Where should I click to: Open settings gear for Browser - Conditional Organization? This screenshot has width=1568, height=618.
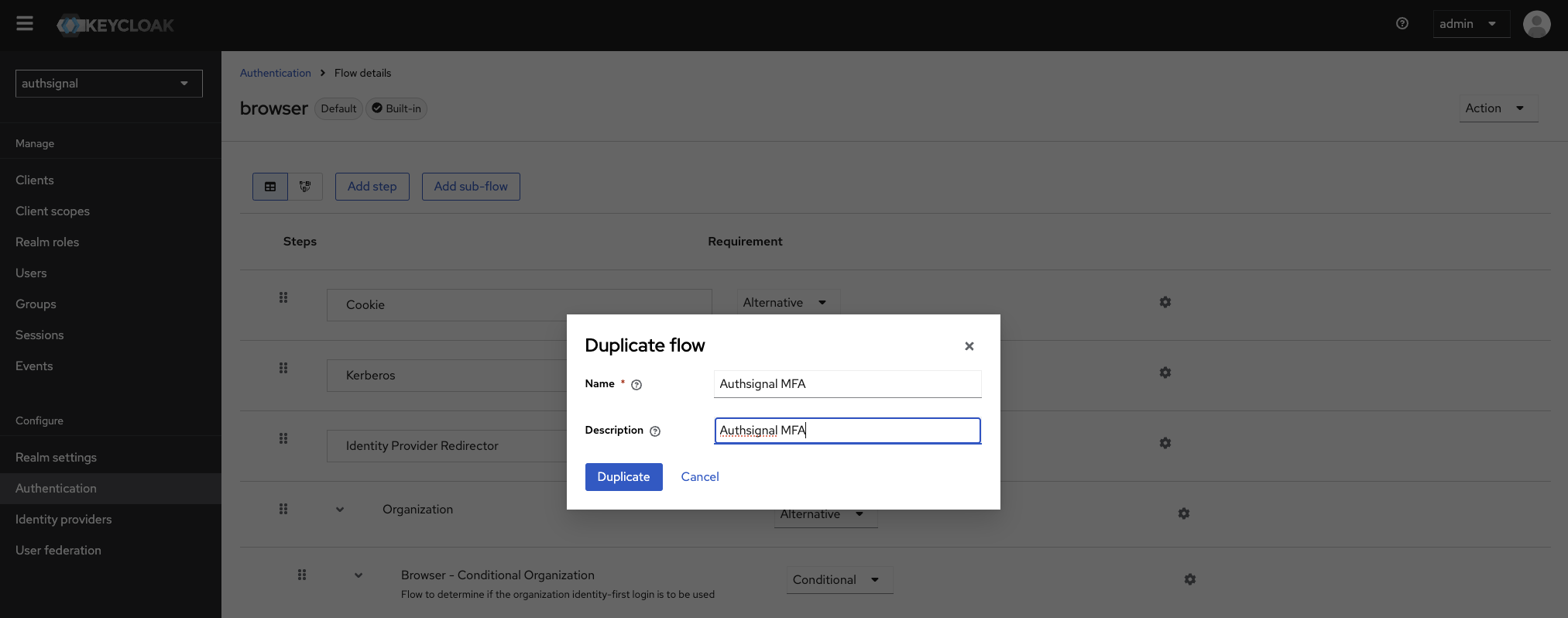(1190, 579)
